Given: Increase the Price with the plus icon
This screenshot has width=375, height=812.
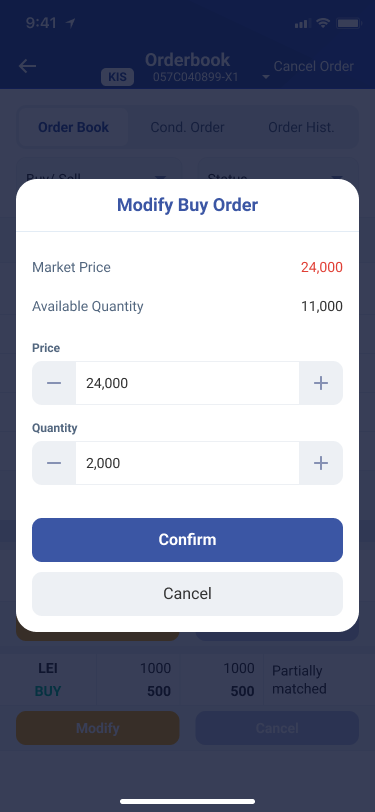Looking at the screenshot, I should pyautogui.click(x=321, y=383).
